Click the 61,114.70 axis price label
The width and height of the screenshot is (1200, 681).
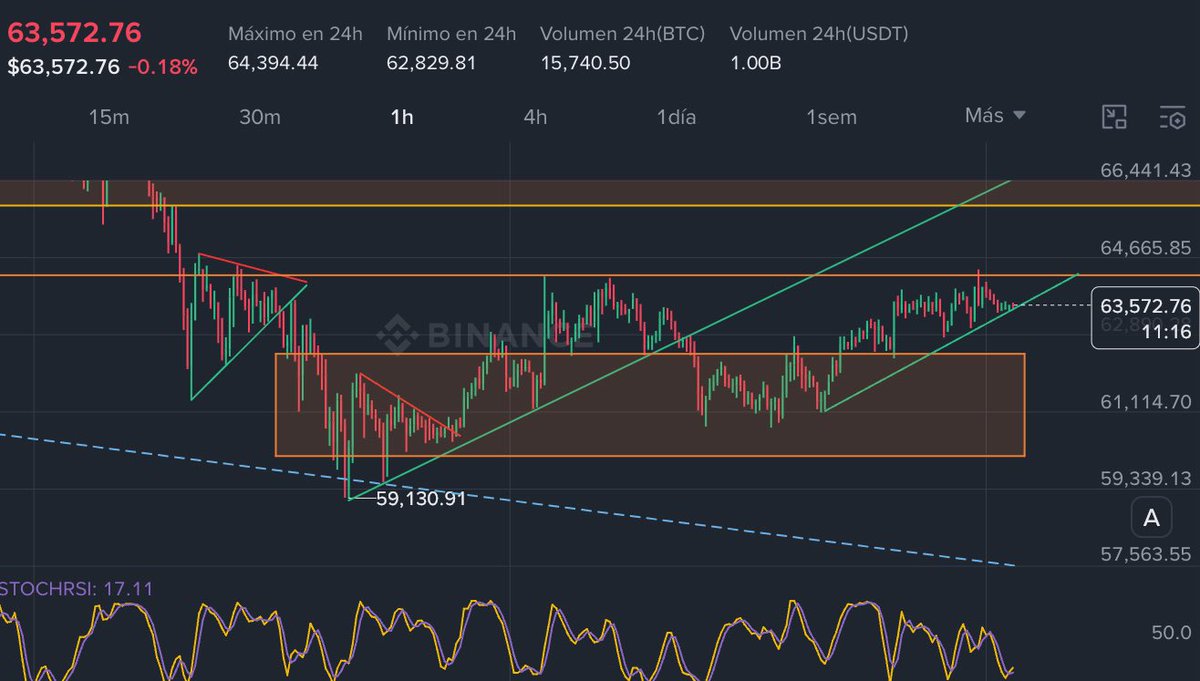[x=1146, y=401]
